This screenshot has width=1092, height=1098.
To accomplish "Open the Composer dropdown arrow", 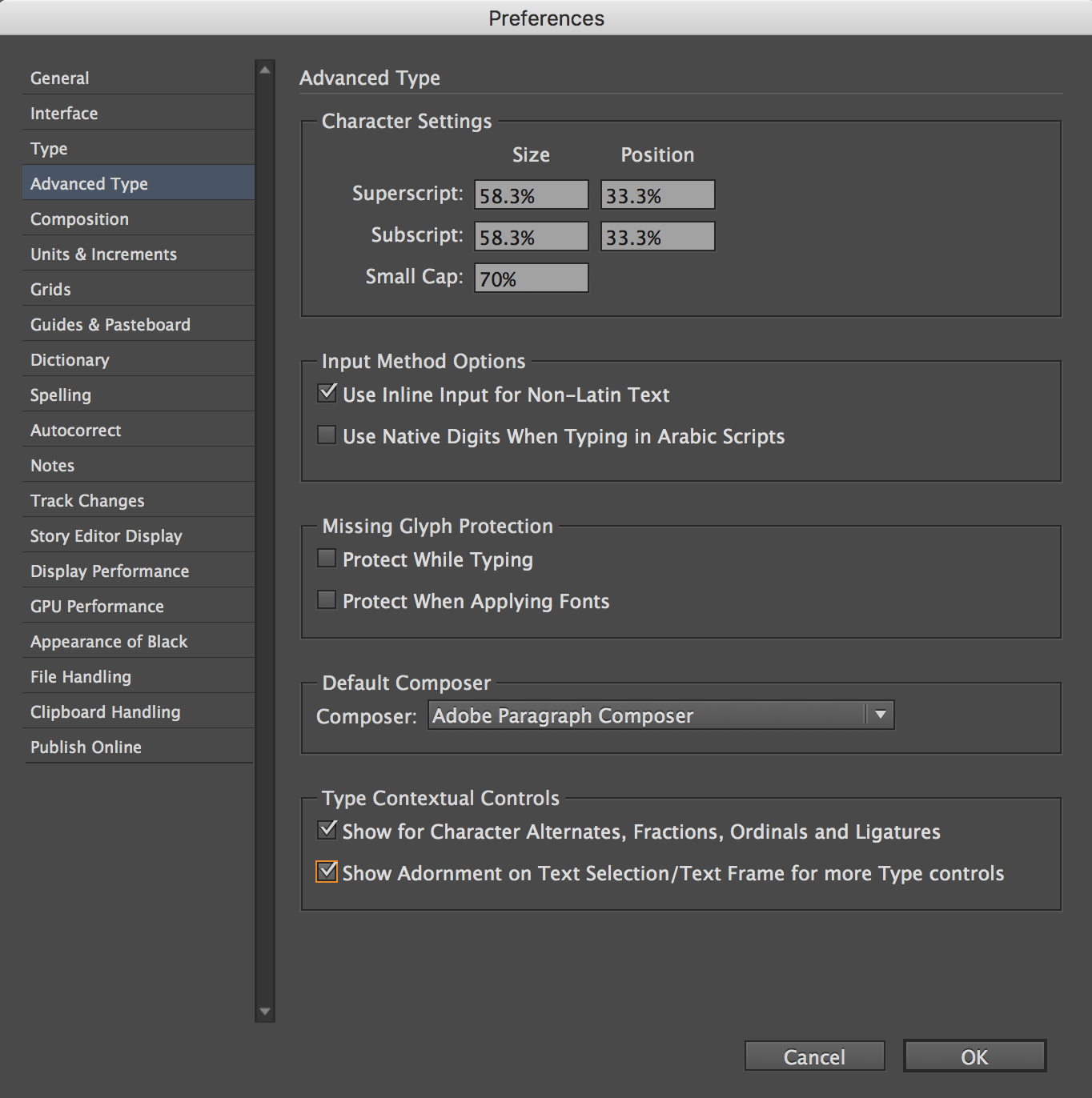I will coord(880,715).
